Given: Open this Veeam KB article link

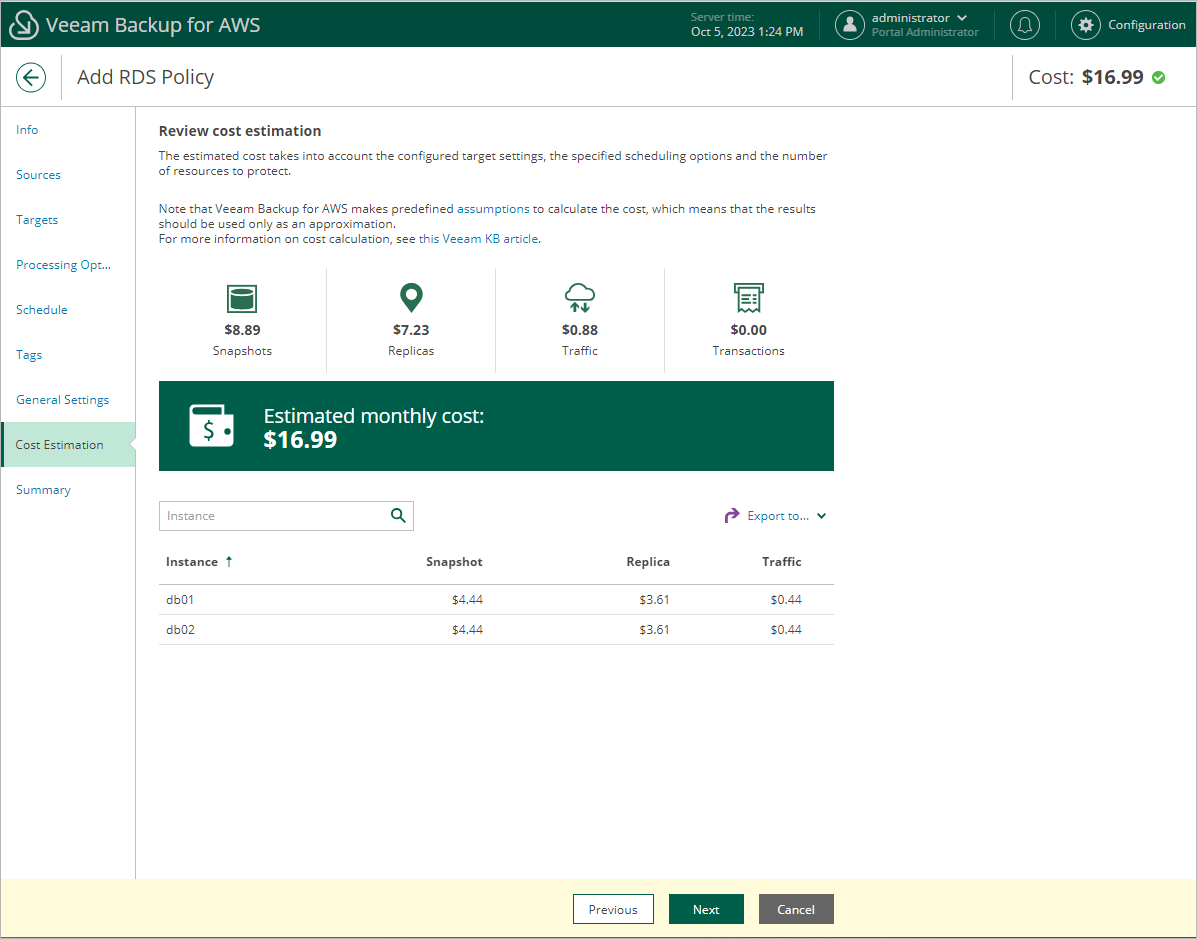Looking at the screenshot, I should tap(479, 238).
